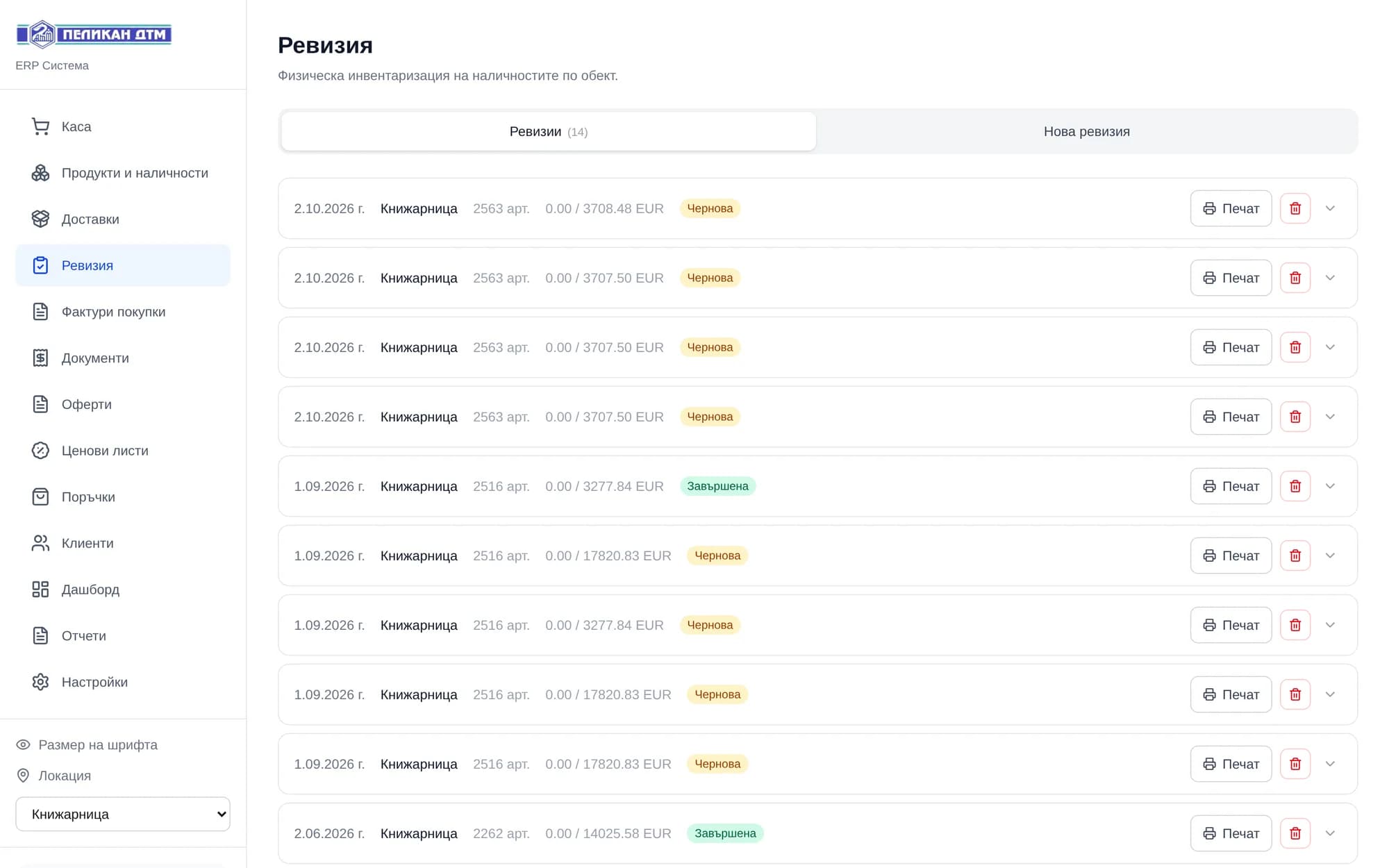This screenshot has height=868, width=1389.
Task: Click the Доставки package icon
Action: click(40, 219)
